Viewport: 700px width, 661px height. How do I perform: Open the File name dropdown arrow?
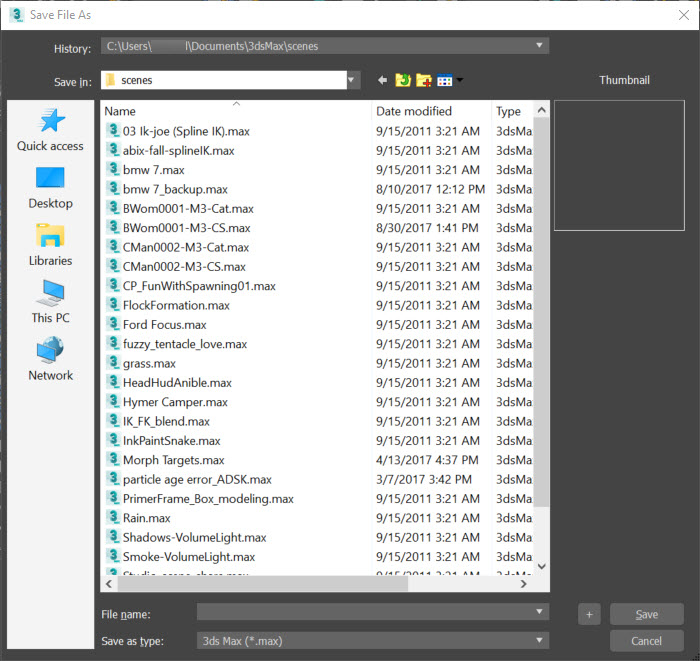coord(539,611)
